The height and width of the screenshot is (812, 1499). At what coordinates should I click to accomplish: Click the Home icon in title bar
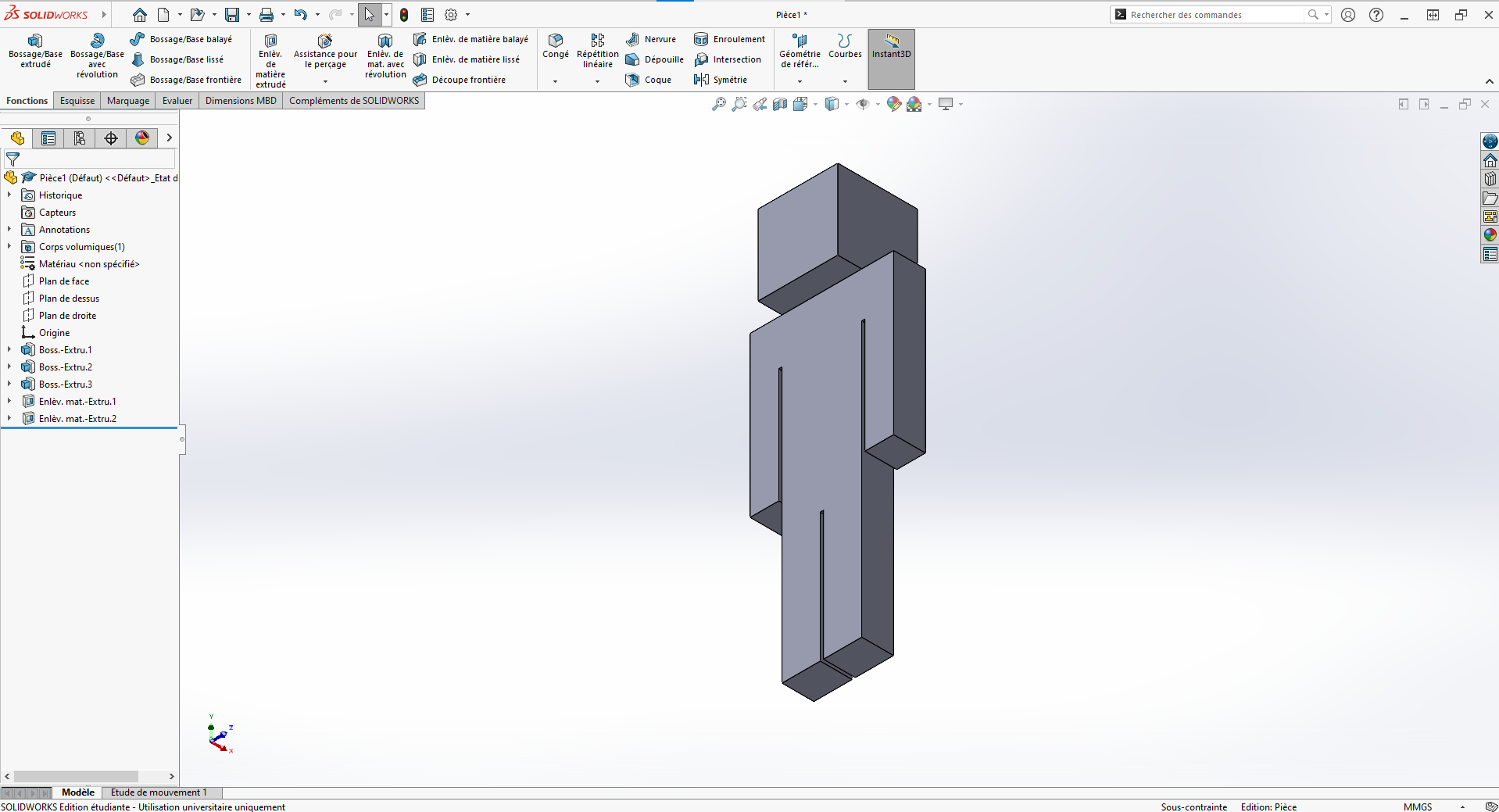tap(140, 15)
